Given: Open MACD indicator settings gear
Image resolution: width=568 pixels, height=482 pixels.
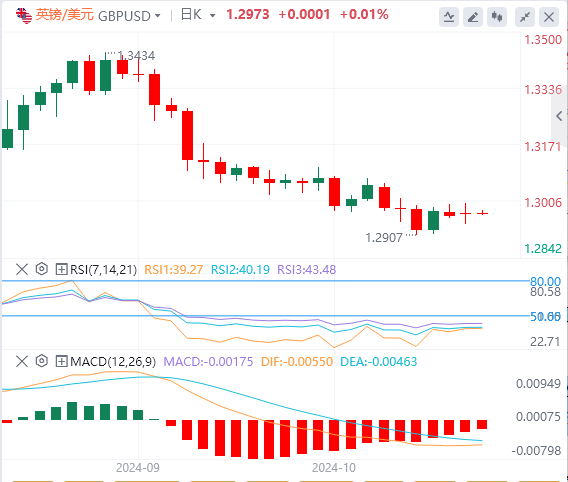Looking at the screenshot, I should (x=42, y=361).
